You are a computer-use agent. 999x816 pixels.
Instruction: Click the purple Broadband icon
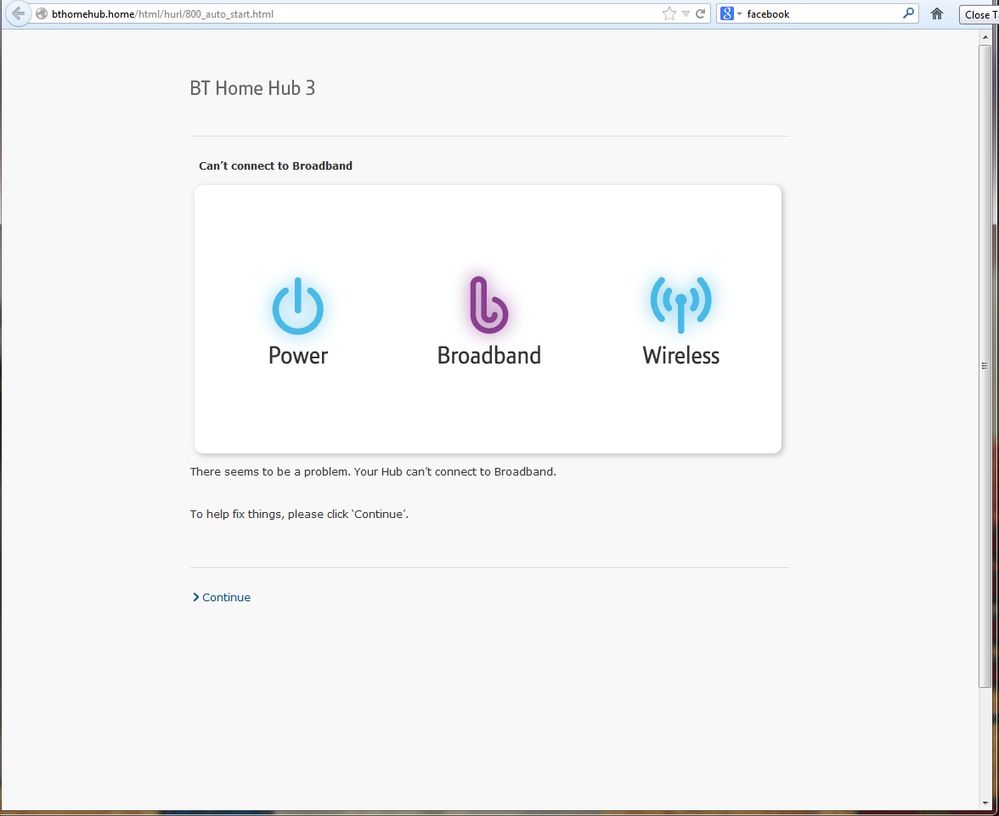click(489, 305)
